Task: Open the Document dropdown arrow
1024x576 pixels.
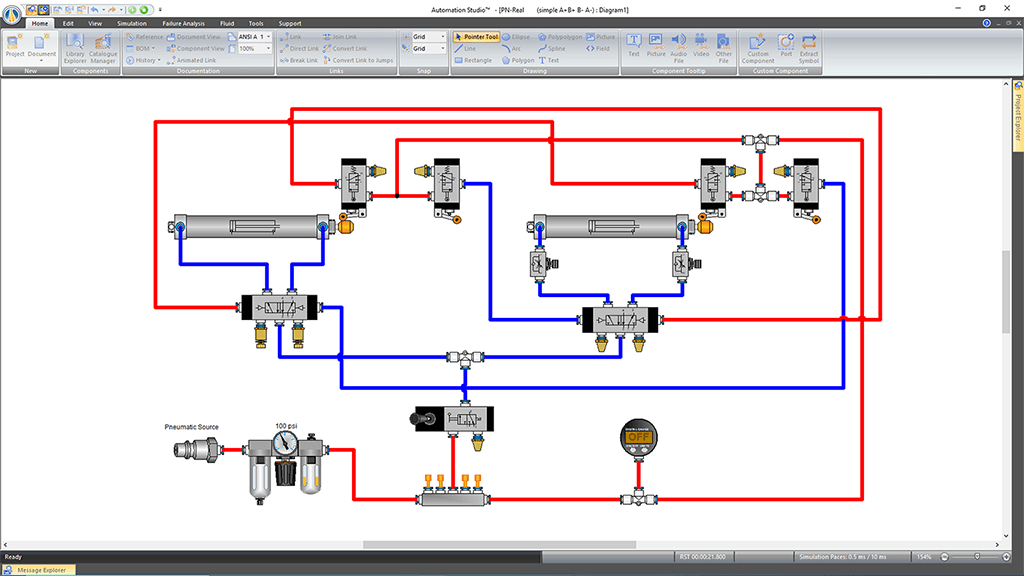Action: [x=42, y=62]
